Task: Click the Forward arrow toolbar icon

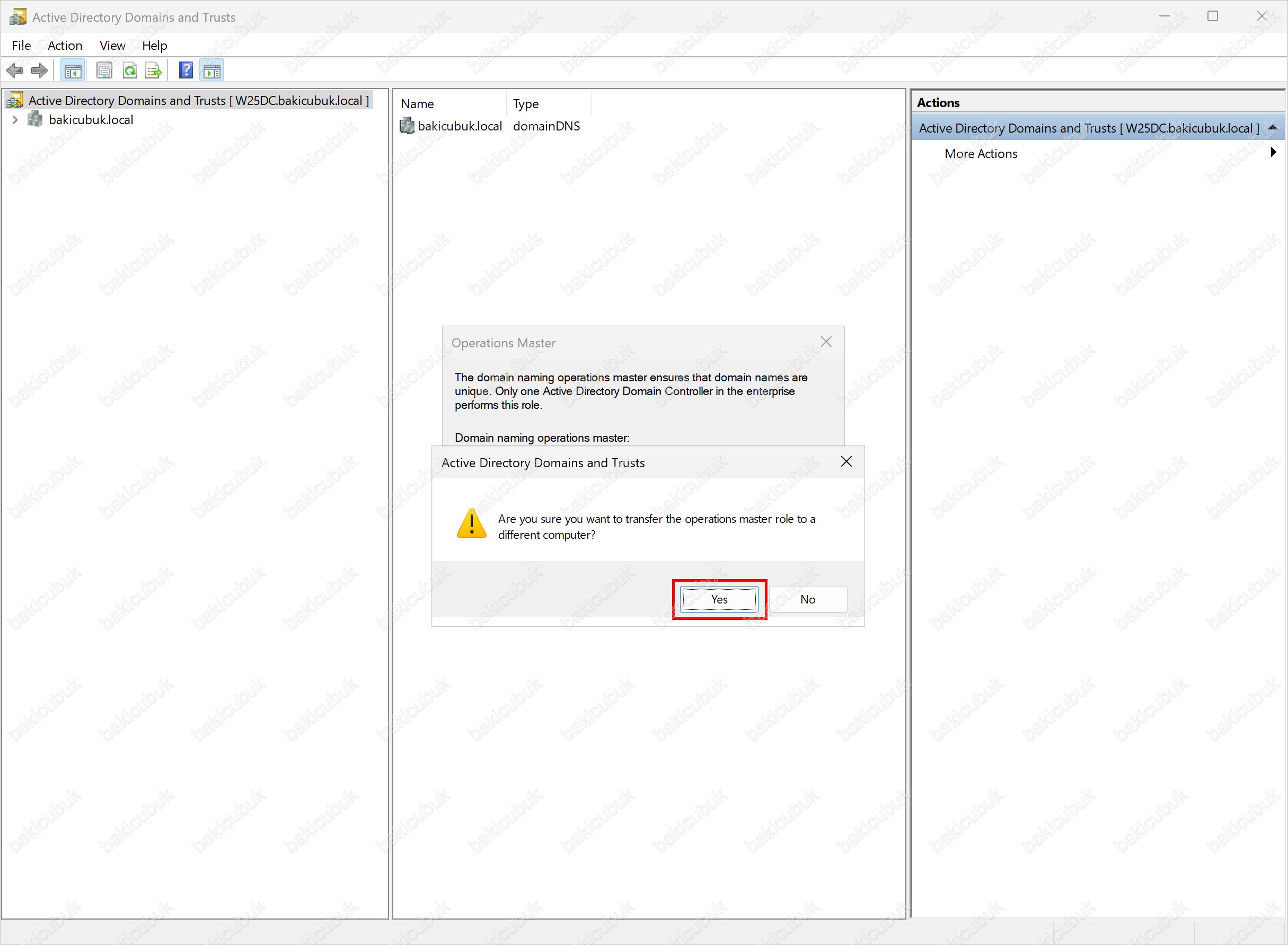Action: tap(39, 71)
